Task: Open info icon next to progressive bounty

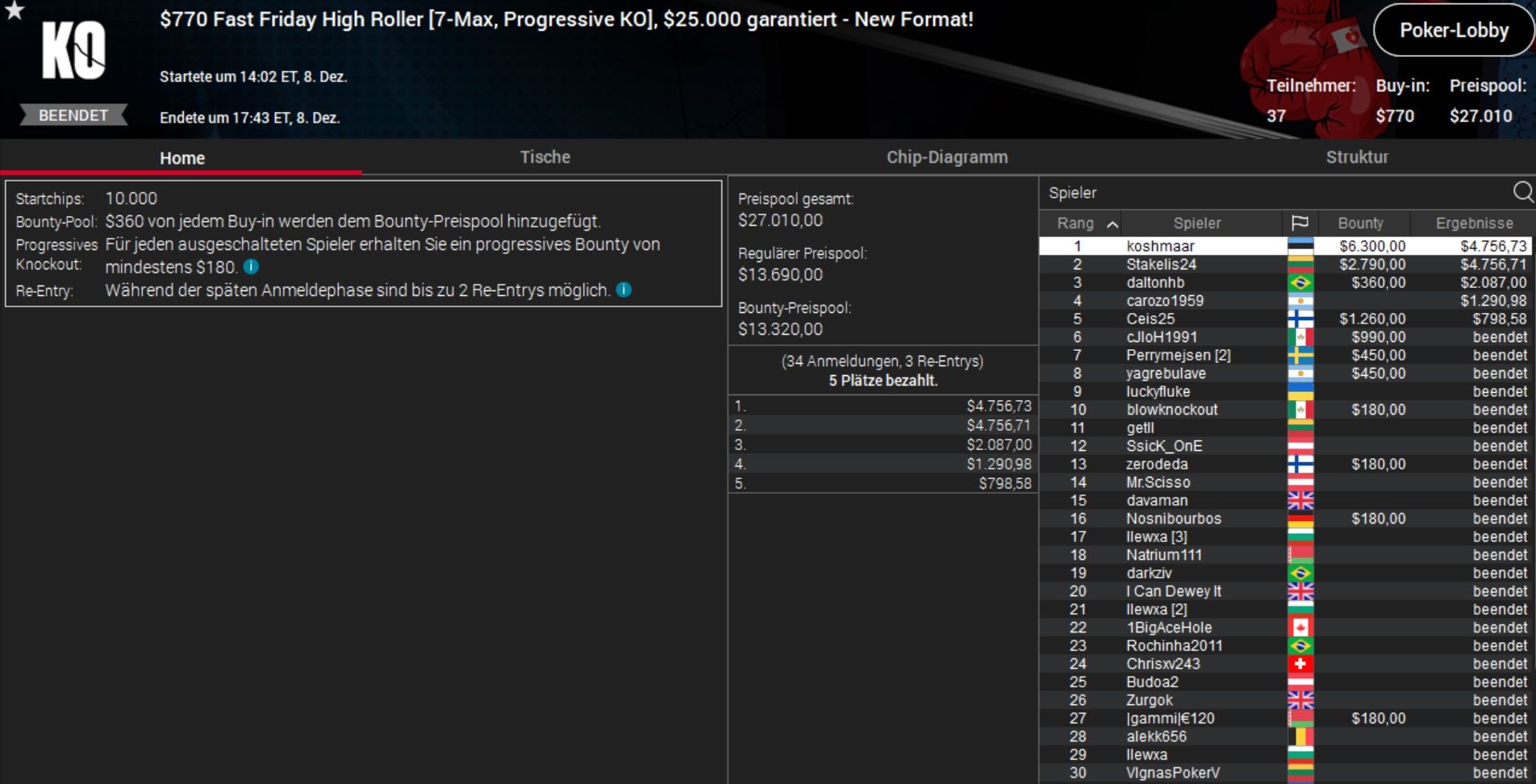Action: pos(251,267)
